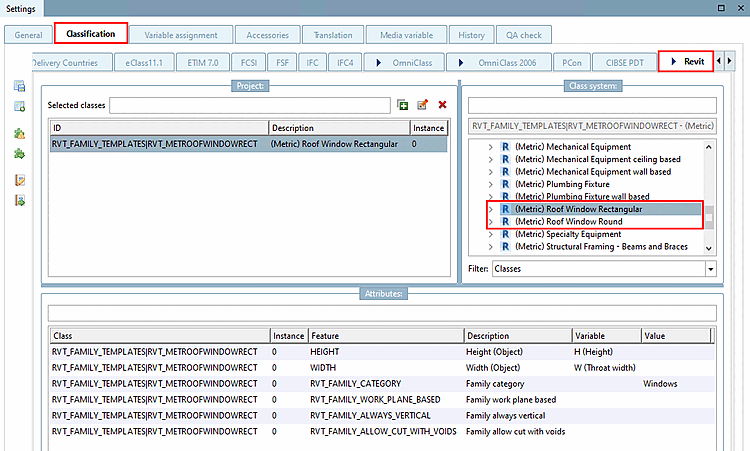This screenshot has height=451, width=750.
Task: Expand (Metric) Mechanical Equipment tree node
Action: (x=491, y=147)
